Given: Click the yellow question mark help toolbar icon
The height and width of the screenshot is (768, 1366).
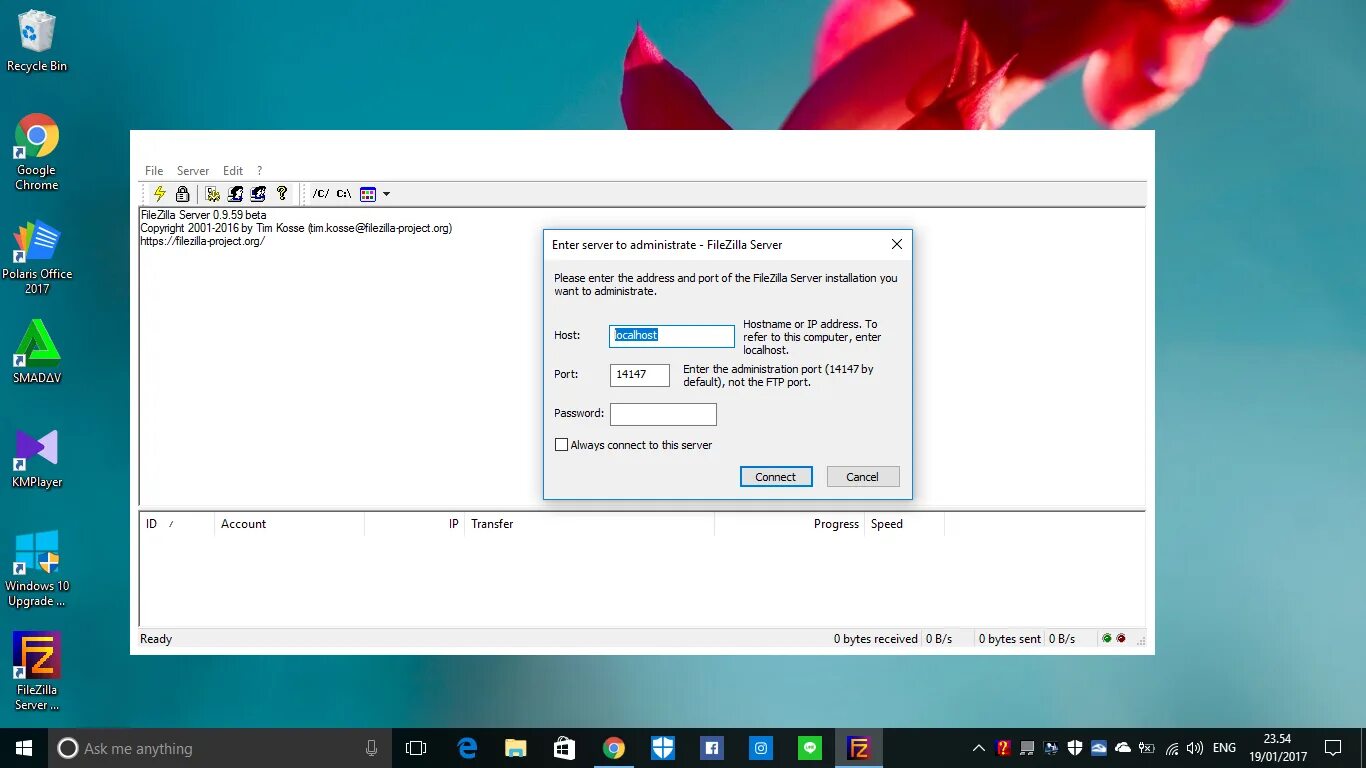Looking at the screenshot, I should (x=282, y=194).
